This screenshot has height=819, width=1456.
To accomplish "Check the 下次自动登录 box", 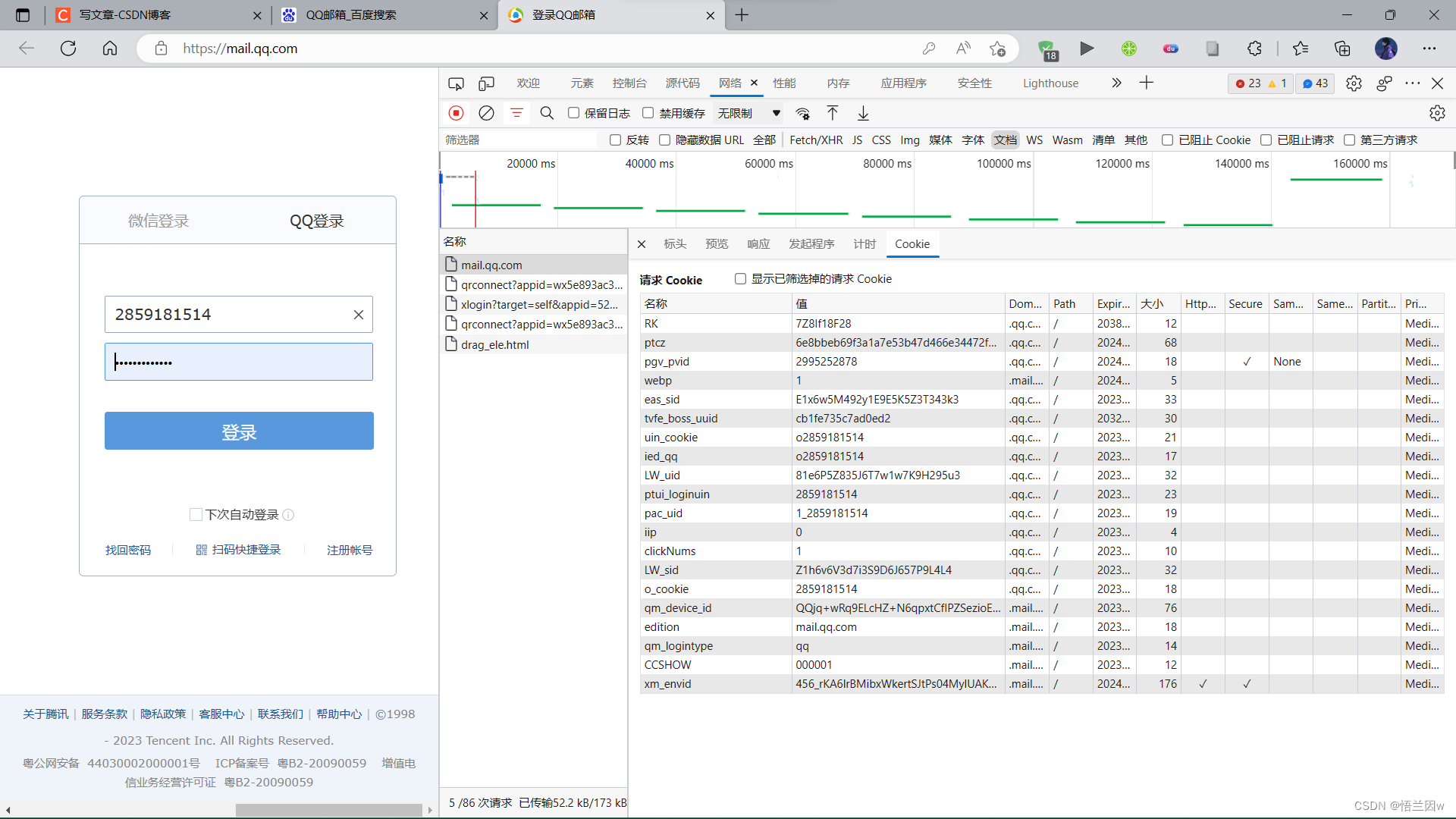I will click(x=196, y=515).
